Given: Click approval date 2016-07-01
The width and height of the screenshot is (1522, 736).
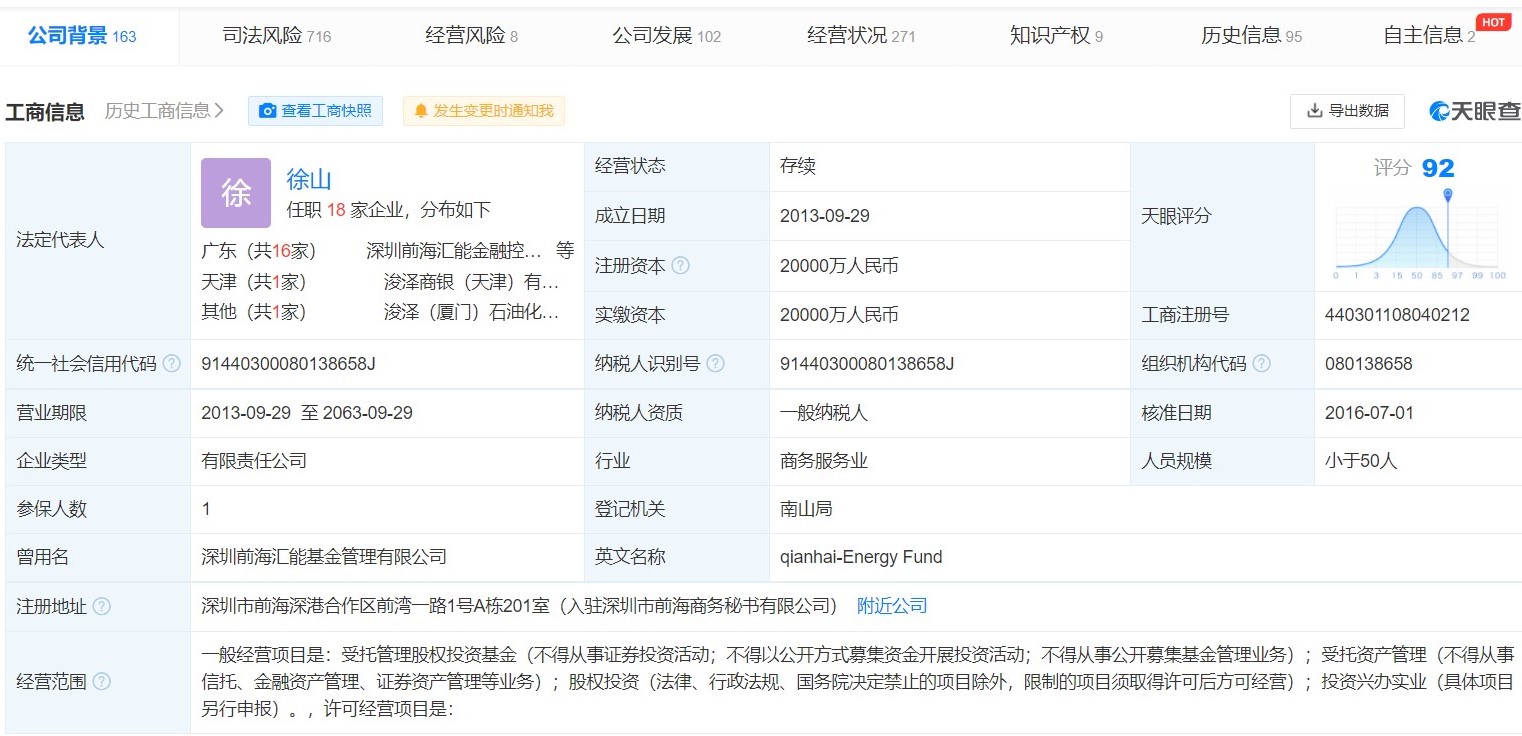Looking at the screenshot, I should [x=1369, y=413].
